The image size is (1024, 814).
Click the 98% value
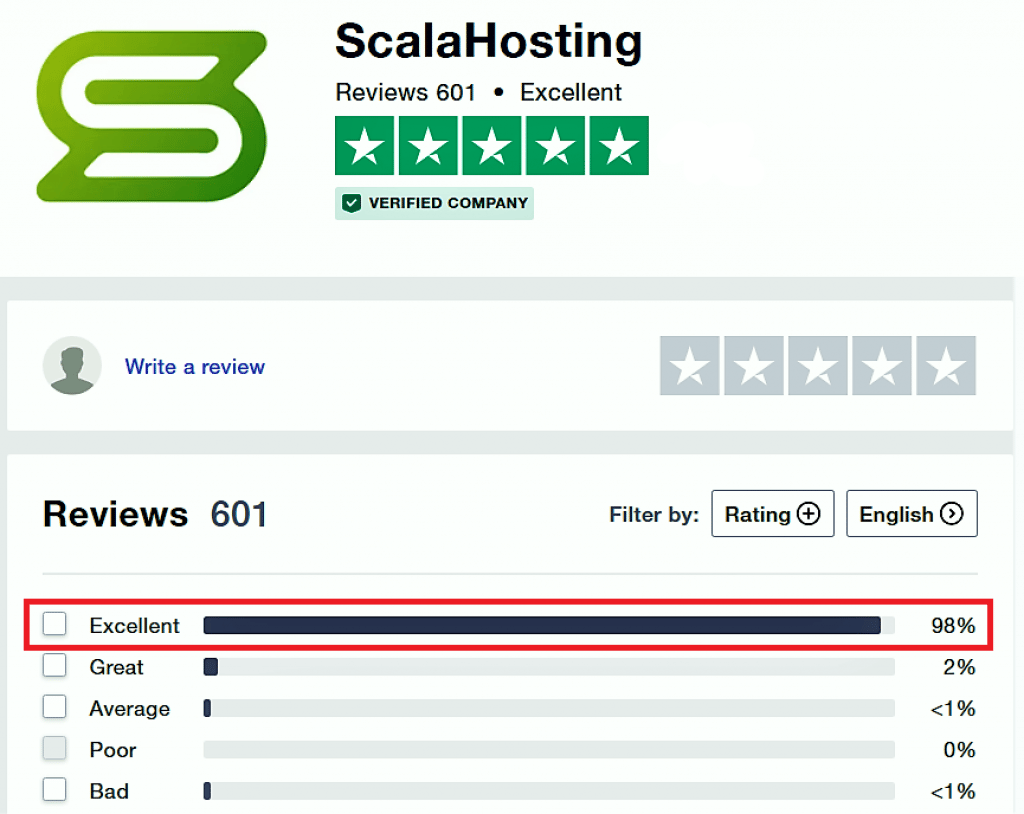[953, 625]
